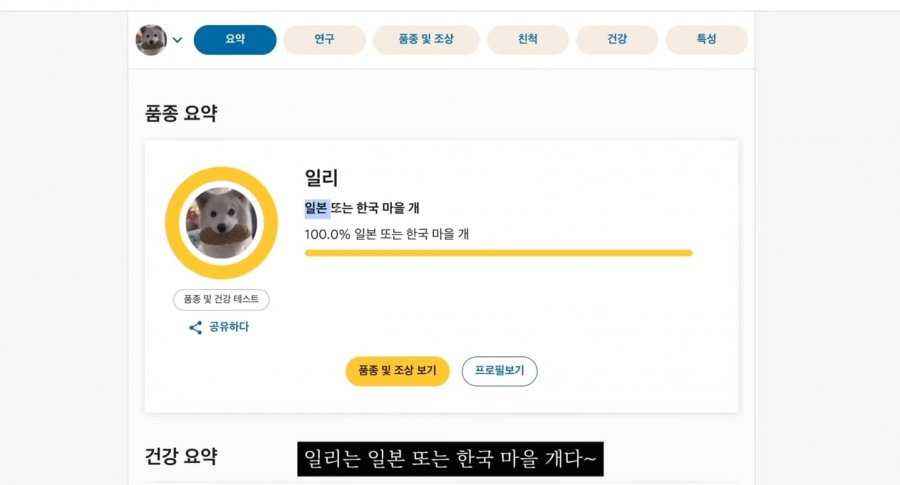
Task: Open 프로필보기 outlined button
Action: point(499,370)
